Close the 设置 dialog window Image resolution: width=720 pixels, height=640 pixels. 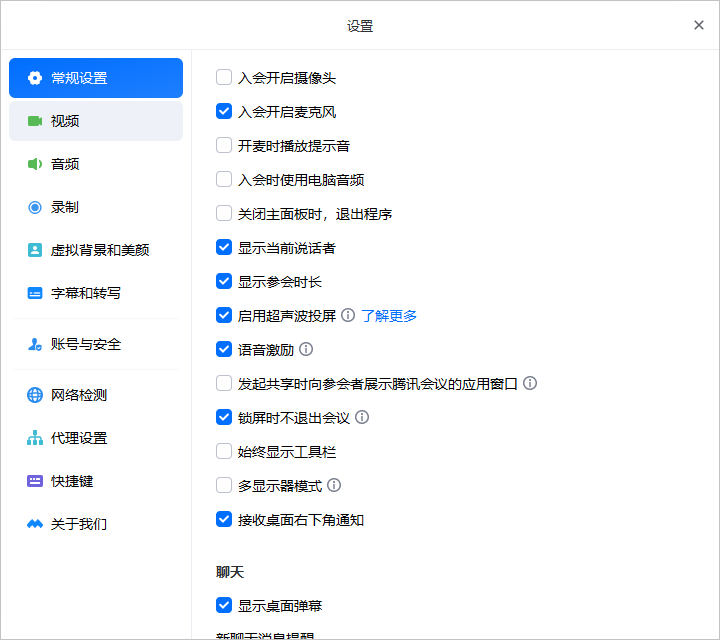coord(699,25)
